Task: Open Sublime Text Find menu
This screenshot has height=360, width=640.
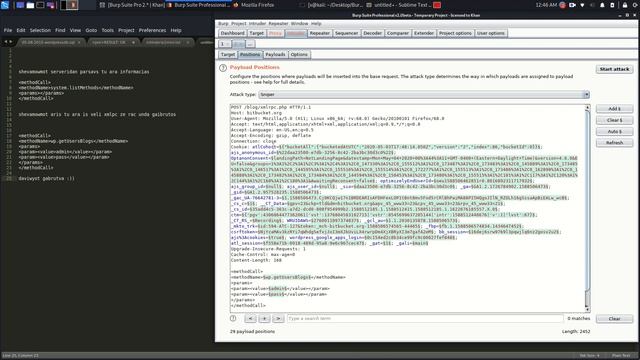Action: pos(60,30)
